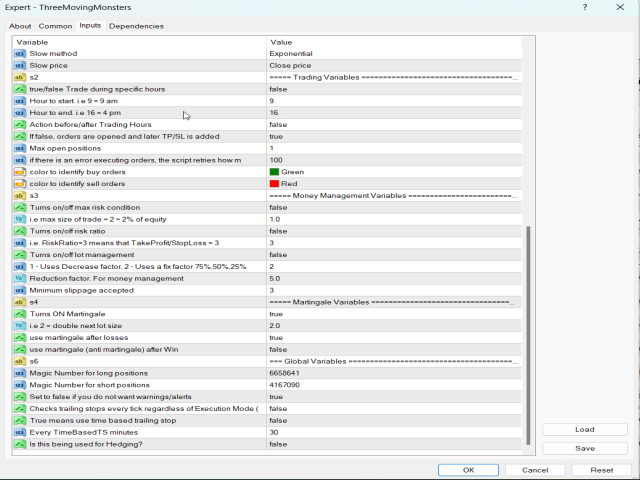Open the Dependencies tab
Viewport: 640px width, 480px height.
[136, 26]
